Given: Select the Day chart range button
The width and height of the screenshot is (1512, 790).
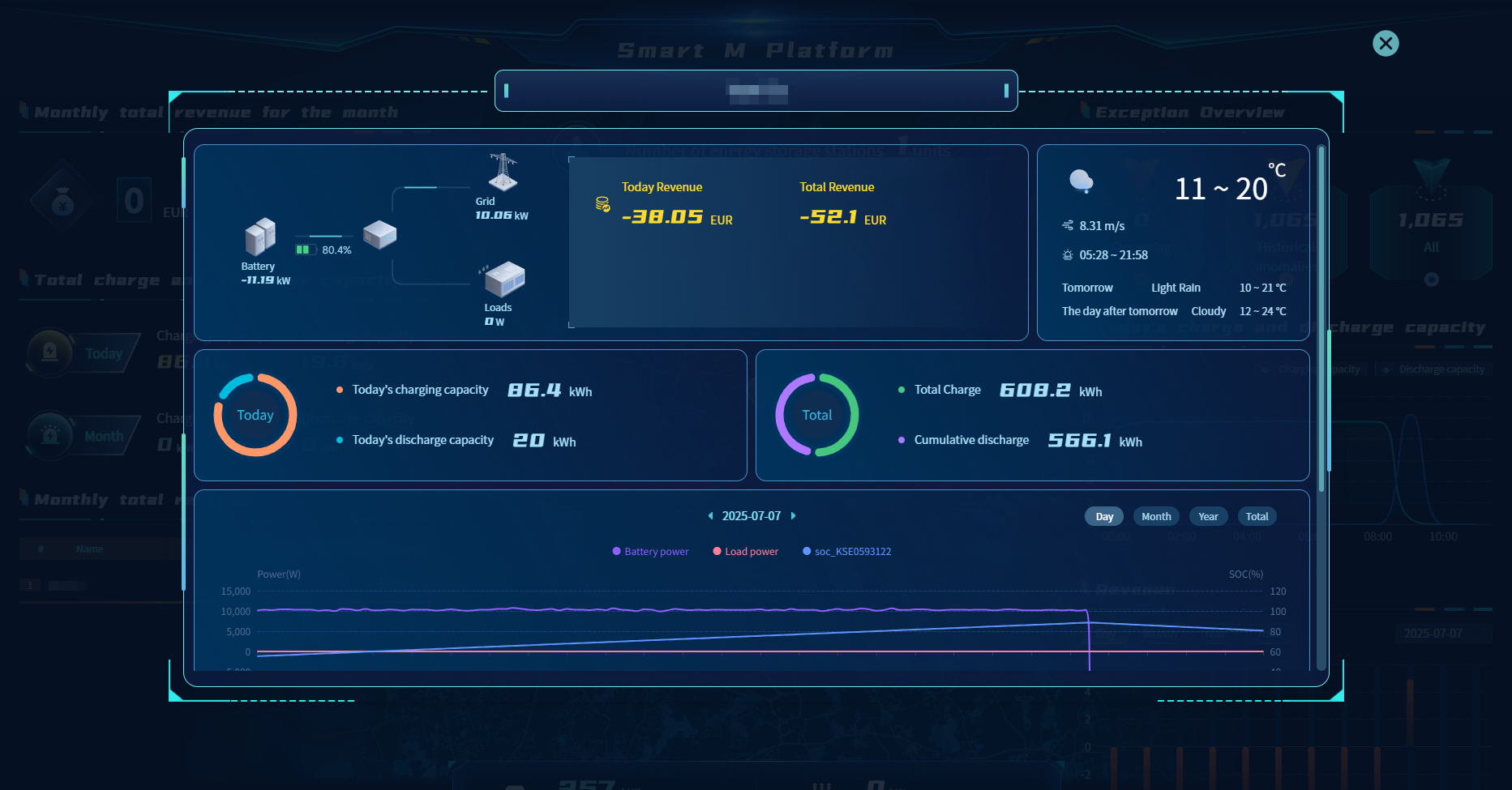Looking at the screenshot, I should (1104, 517).
